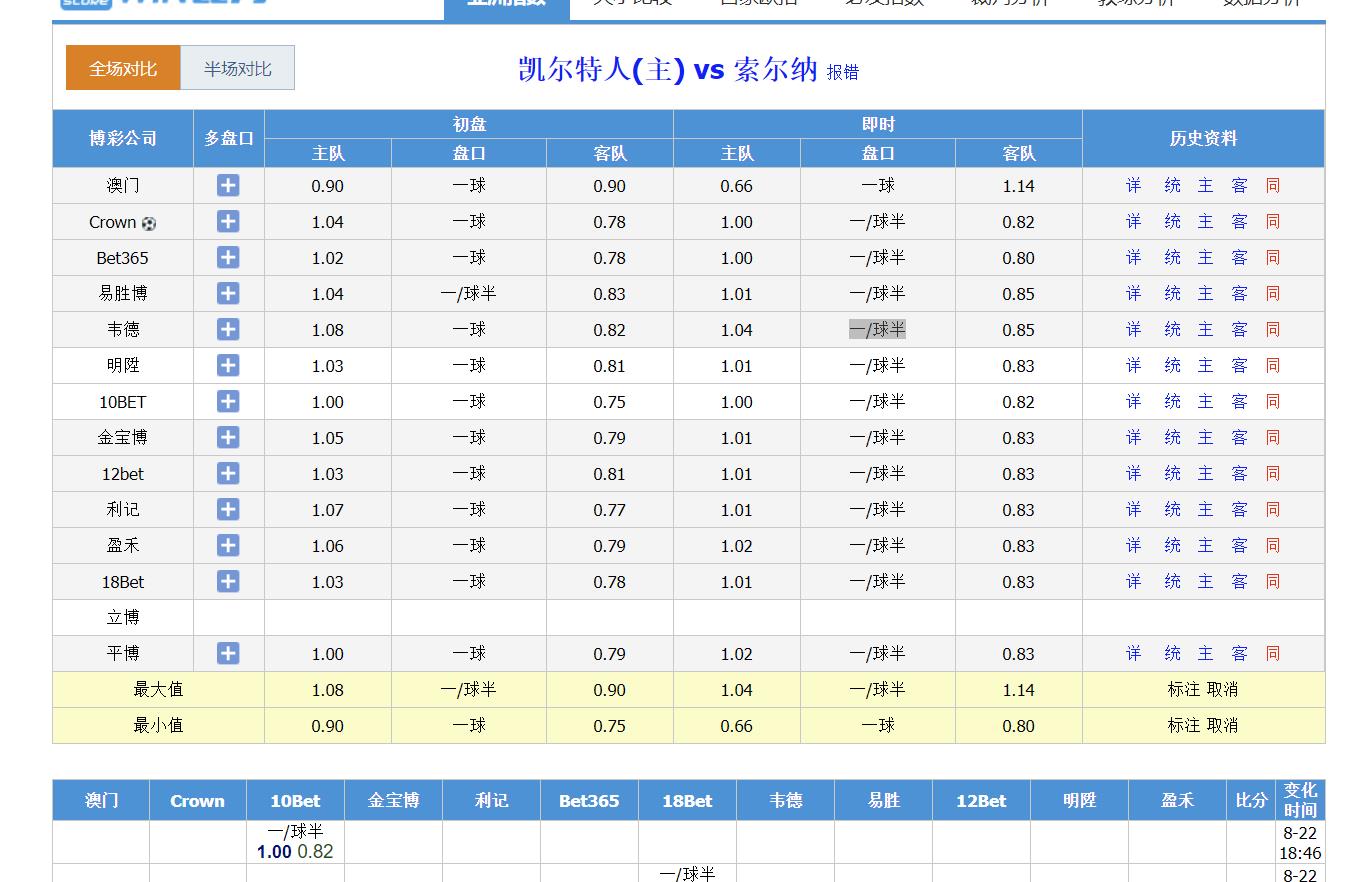The height and width of the screenshot is (882, 1362).
Task: Open red 同 link in 10BET row
Action: tap(1273, 401)
